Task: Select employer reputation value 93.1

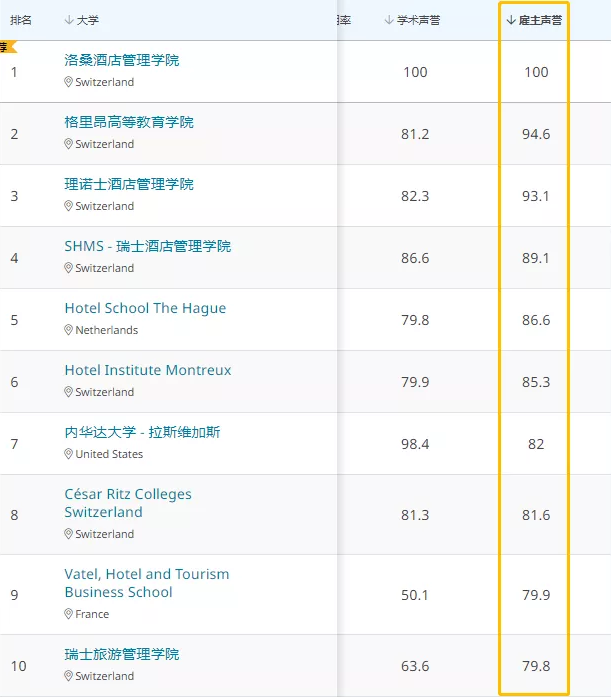Action: click(x=535, y=196)
